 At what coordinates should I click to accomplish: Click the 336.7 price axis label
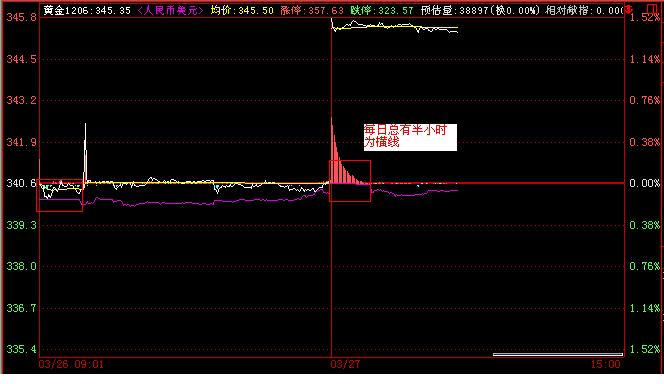[21, 308]
